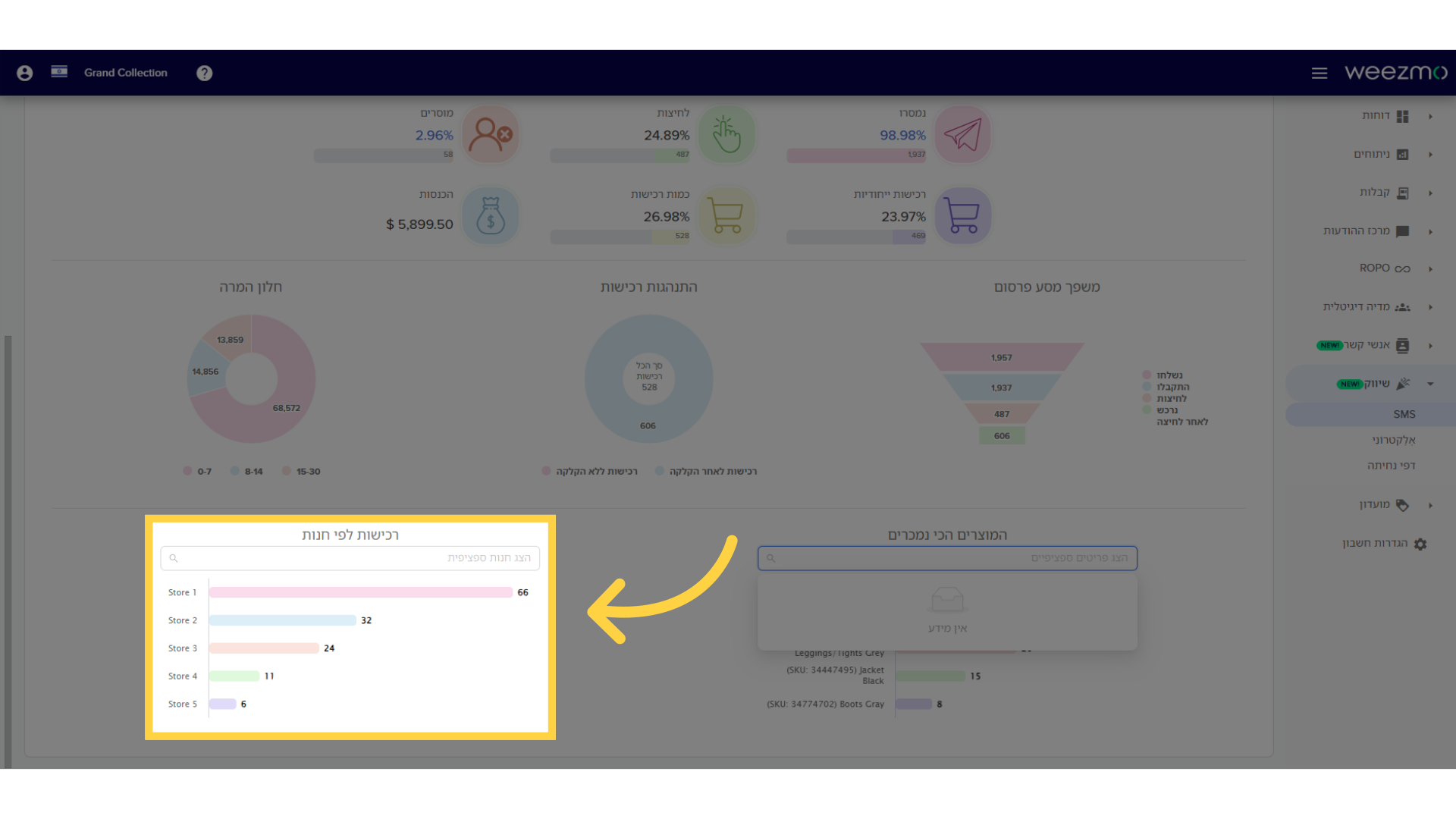Toggle the 0-7 legend in conversion window

[197, 471]
